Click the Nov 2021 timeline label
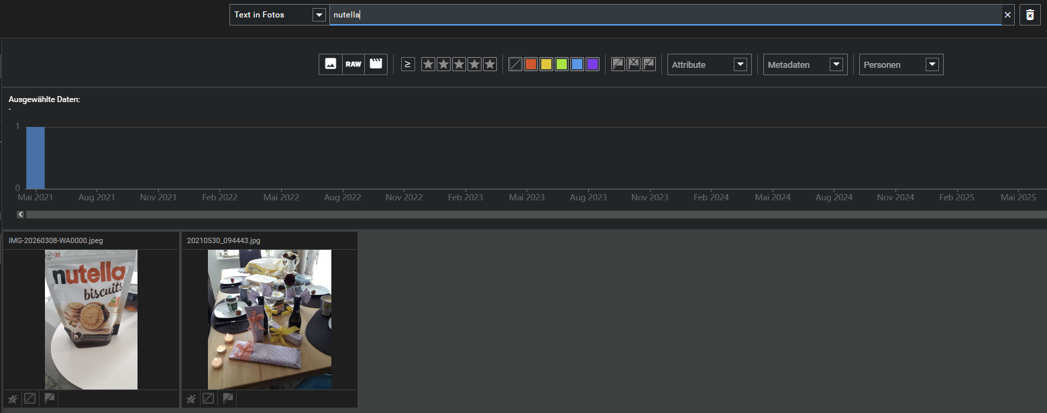 158,197
